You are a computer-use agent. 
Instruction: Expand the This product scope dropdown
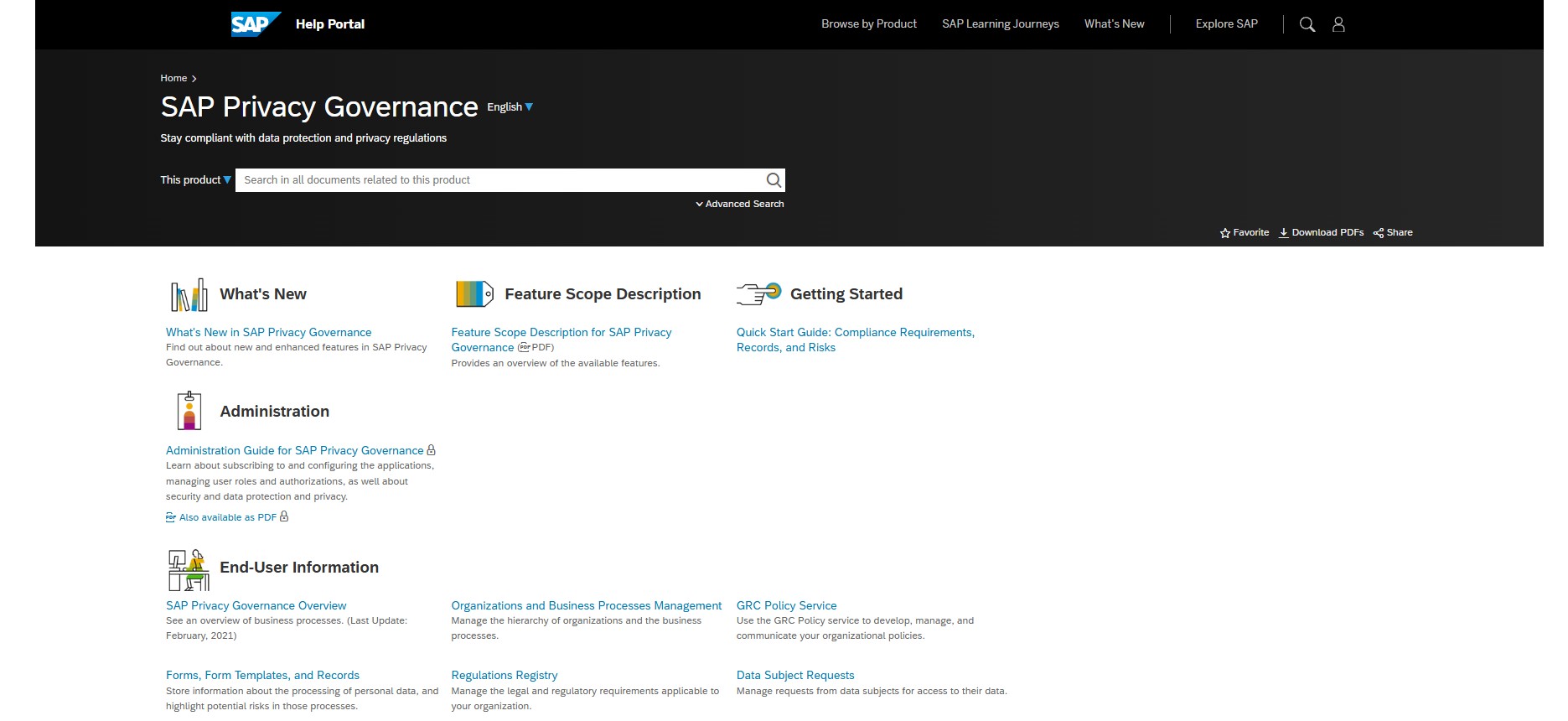click(x=195, y=180)
